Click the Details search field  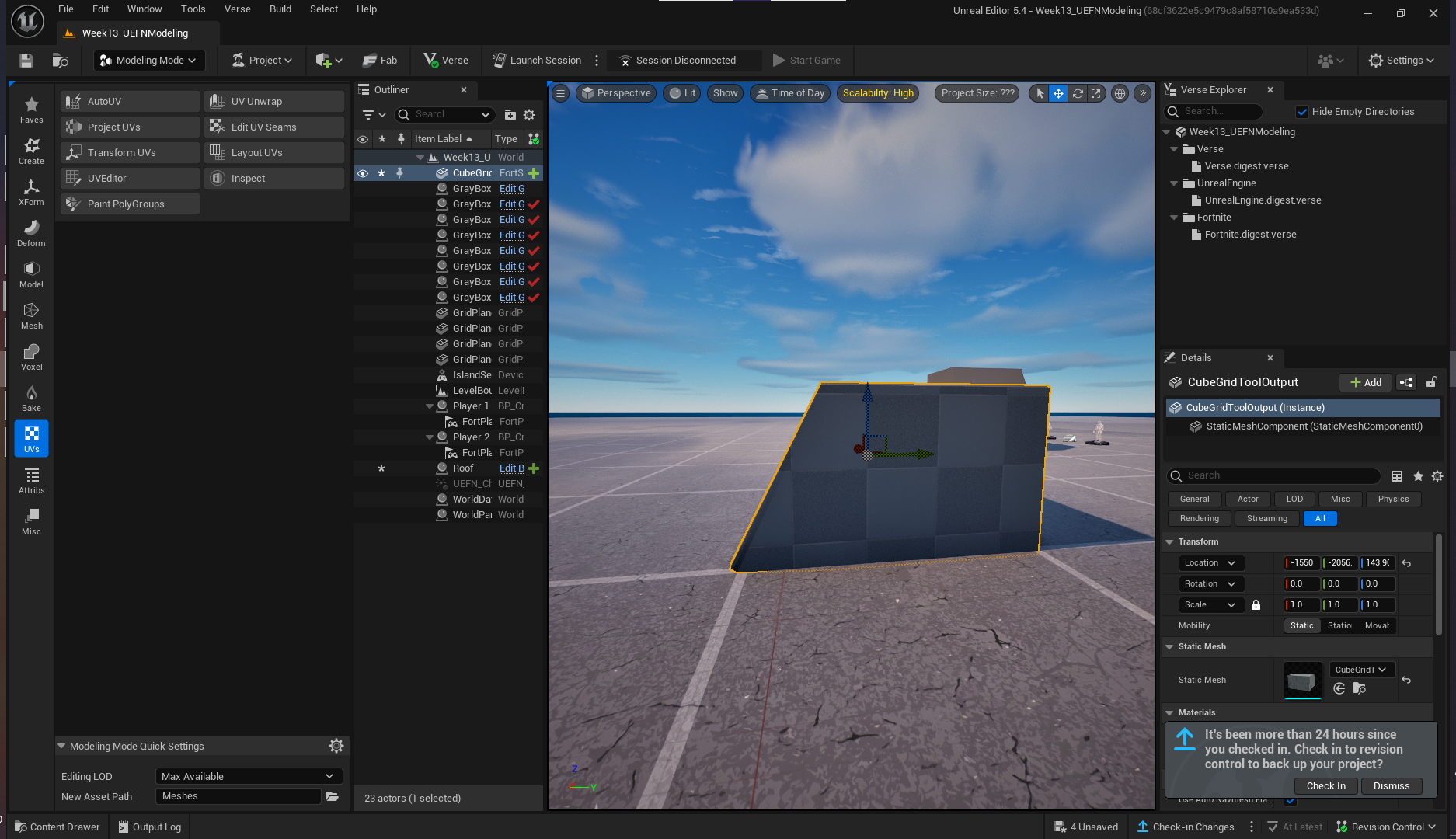click(x=1274, y=475)
